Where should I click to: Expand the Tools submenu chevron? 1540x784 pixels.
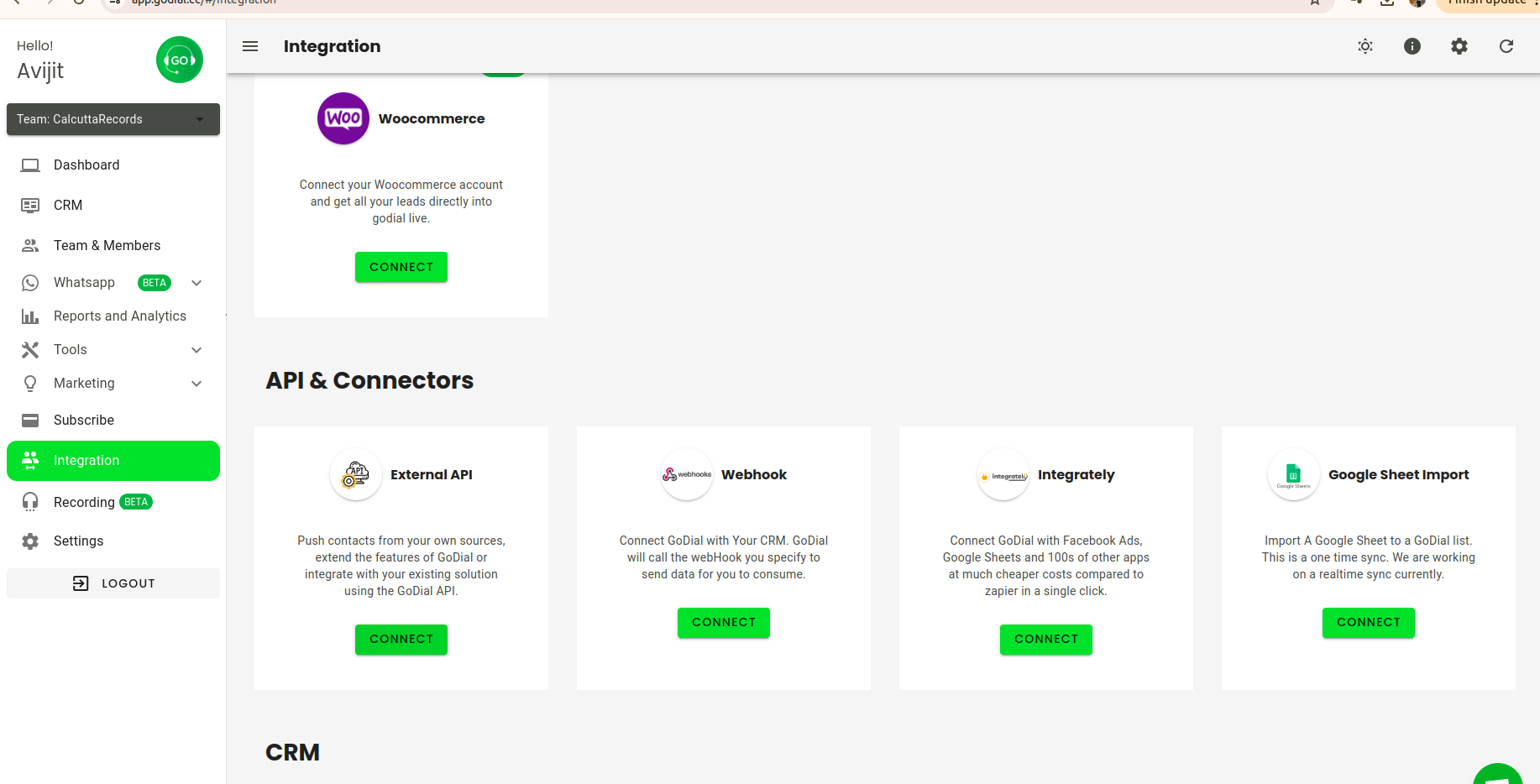pyautogui.click(x=196, y=350)
